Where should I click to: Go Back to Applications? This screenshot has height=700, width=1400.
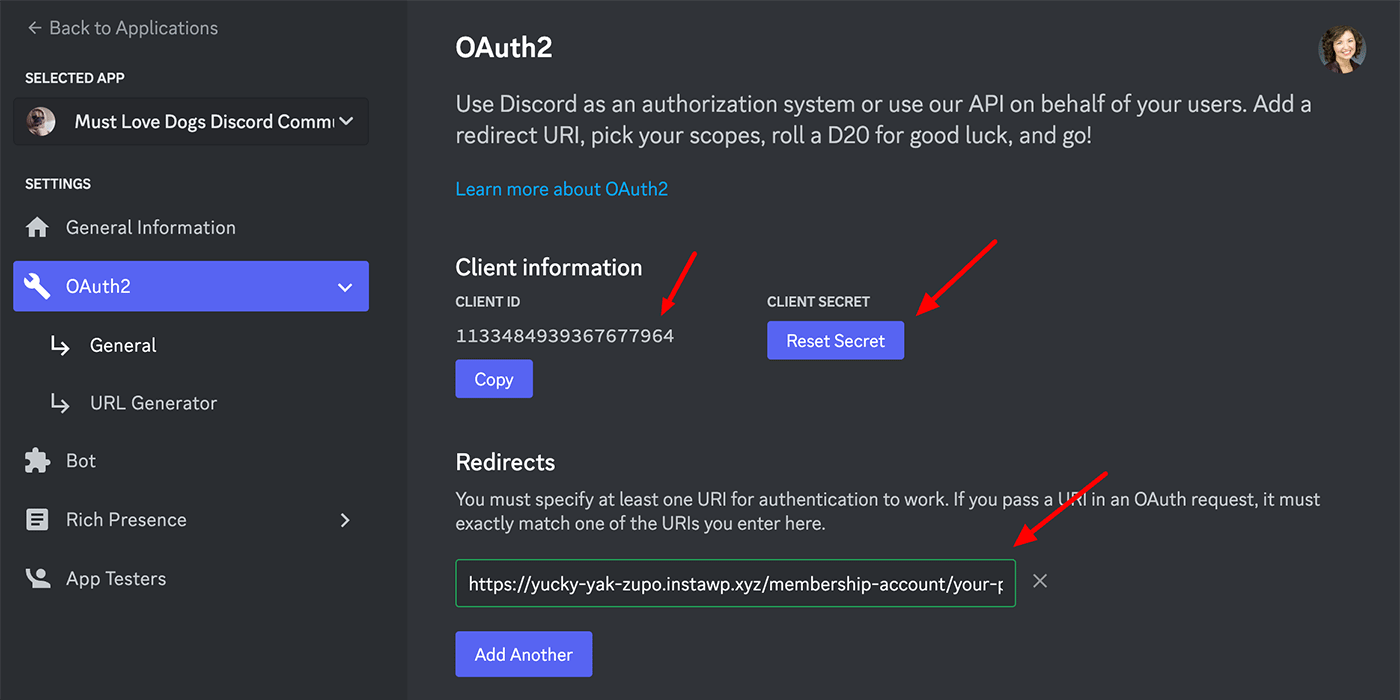(130, 27)
